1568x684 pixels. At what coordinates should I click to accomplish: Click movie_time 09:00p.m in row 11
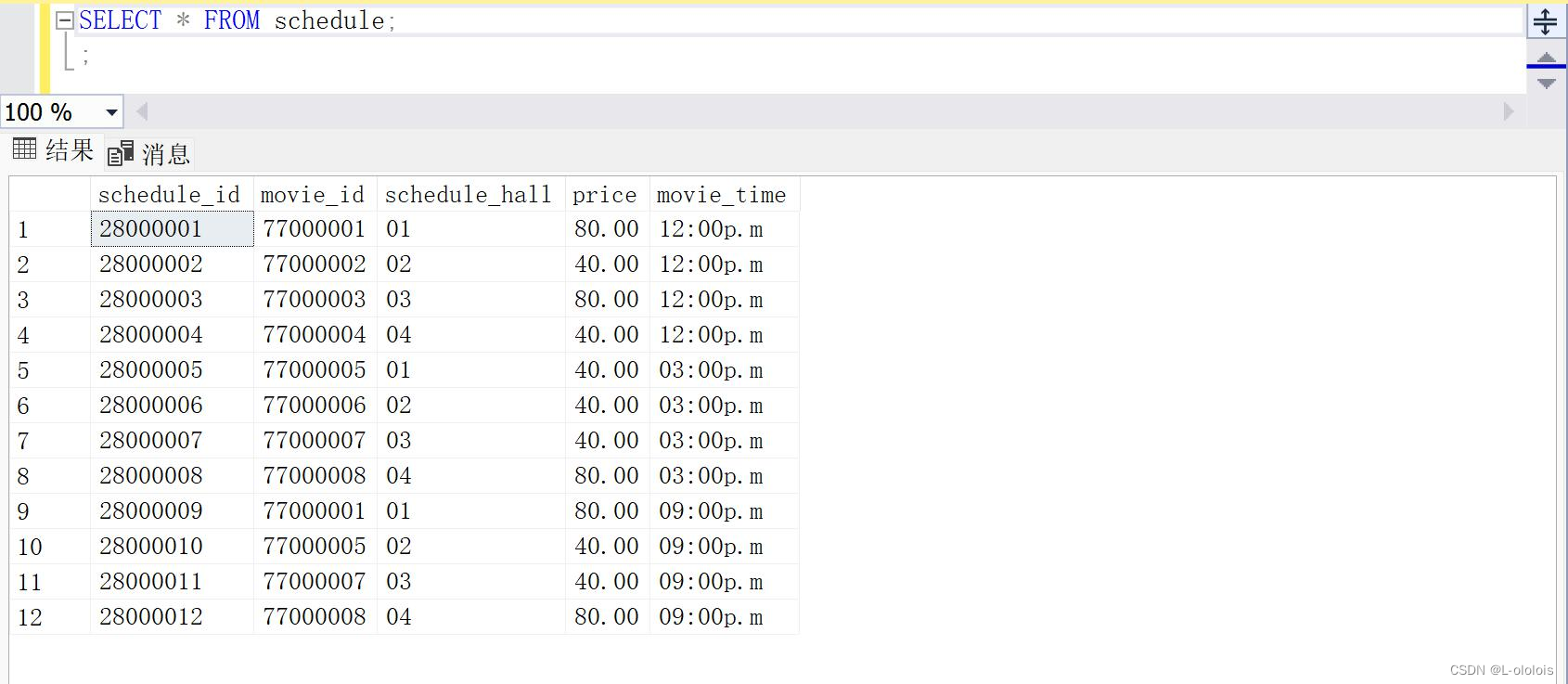pyautogui.click(x=725, y=582)
